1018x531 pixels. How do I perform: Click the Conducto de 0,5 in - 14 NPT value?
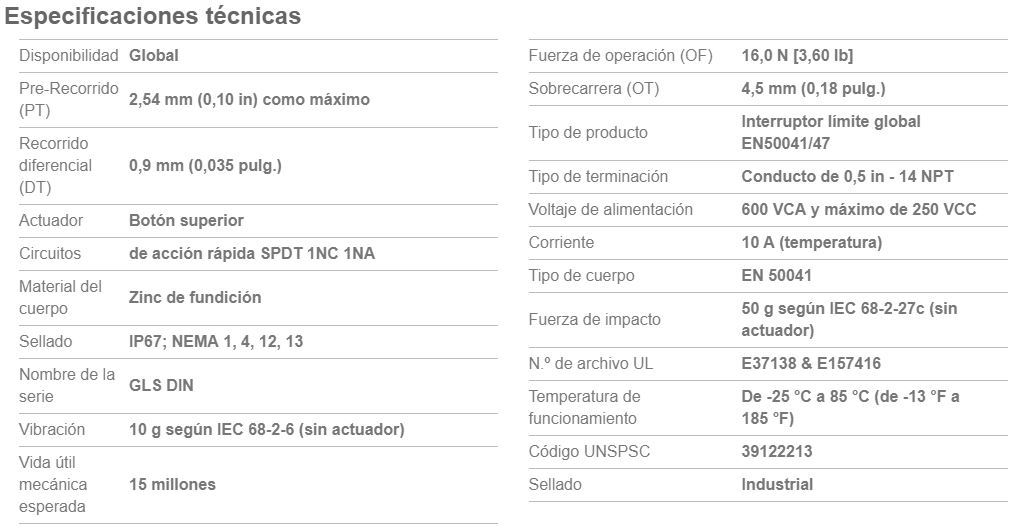point(847,177)
